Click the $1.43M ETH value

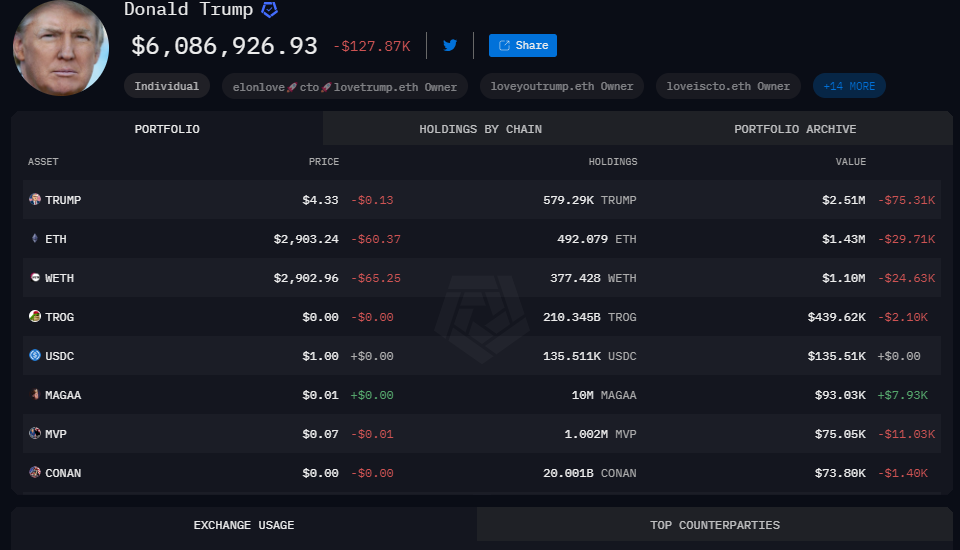[844, 239]
